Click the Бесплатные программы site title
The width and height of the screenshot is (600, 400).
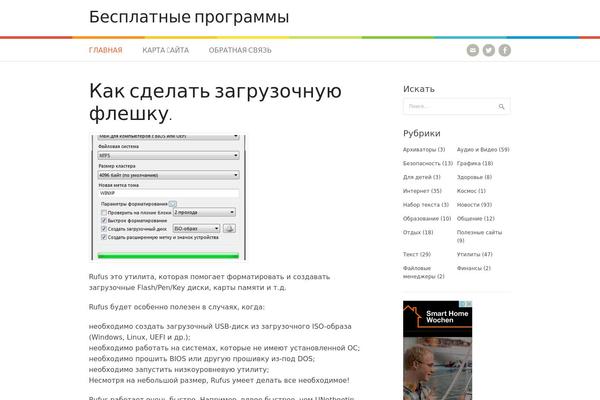tap(189, 17)
